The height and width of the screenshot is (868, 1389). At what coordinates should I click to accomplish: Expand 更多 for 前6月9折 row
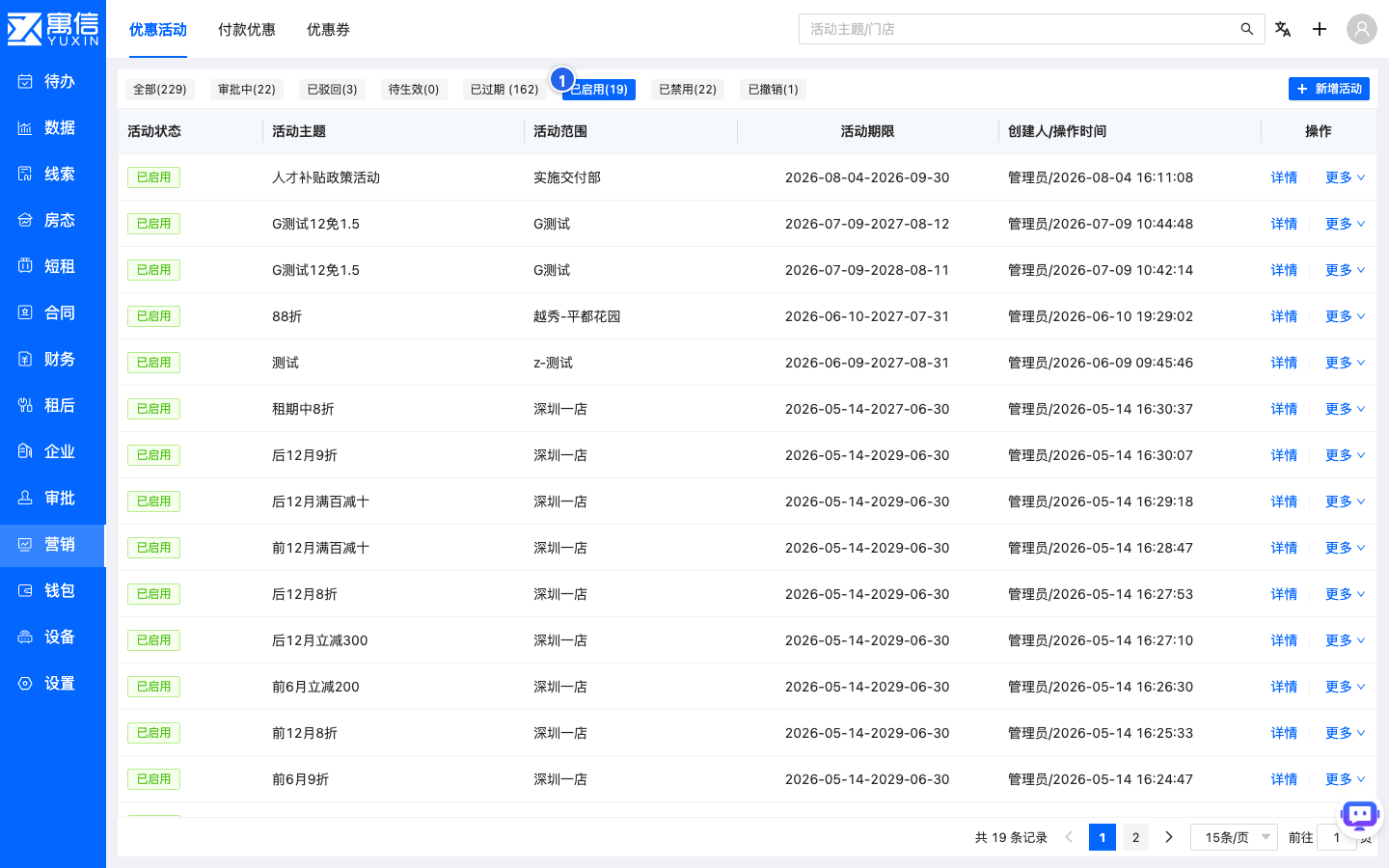point(1346,779)
